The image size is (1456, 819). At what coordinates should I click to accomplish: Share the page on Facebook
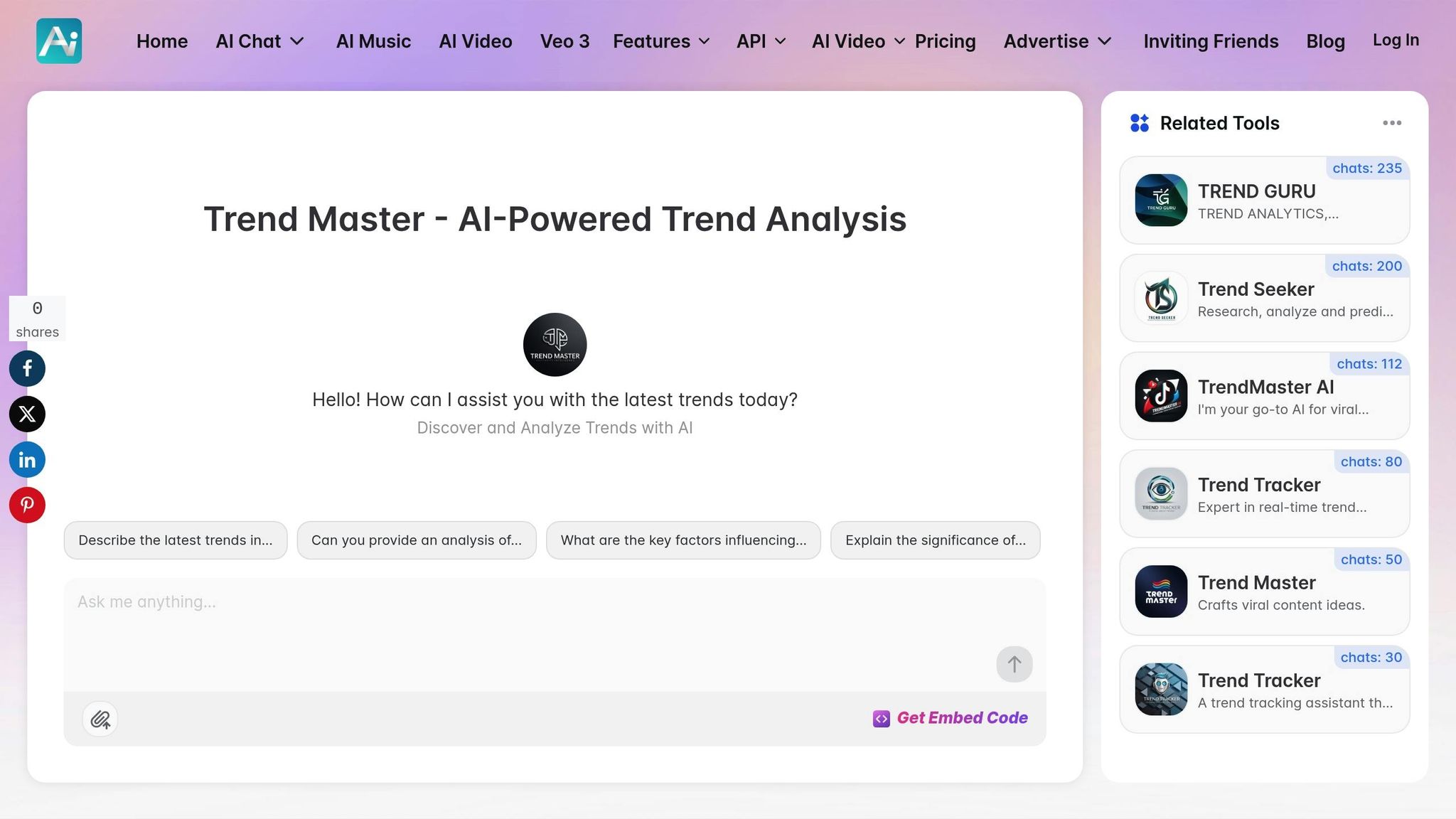pyautogui.click(x=27, y=368)
